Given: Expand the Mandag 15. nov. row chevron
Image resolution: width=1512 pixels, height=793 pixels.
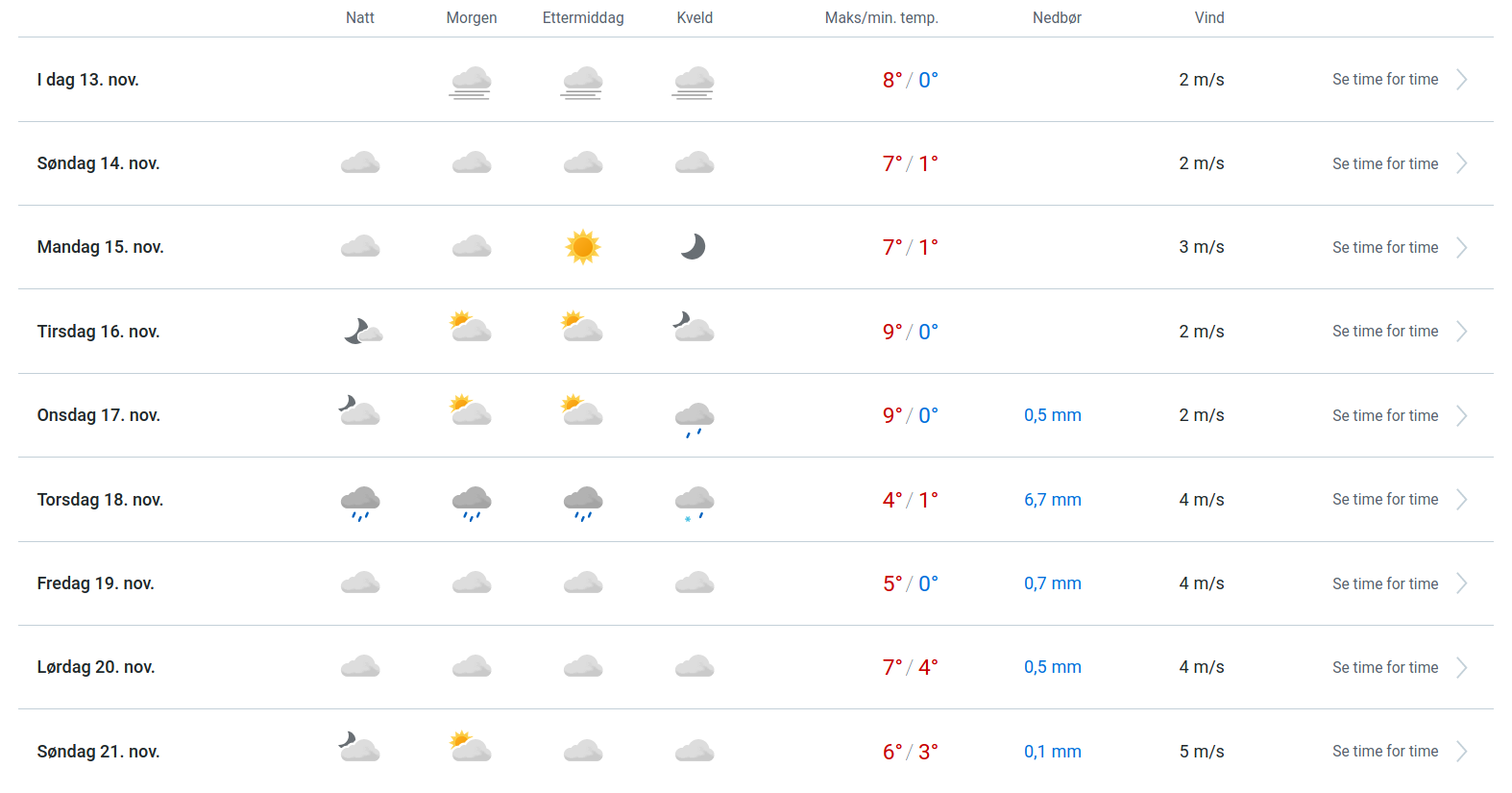Looking at the screenshot, I should tap(1461, 248).
